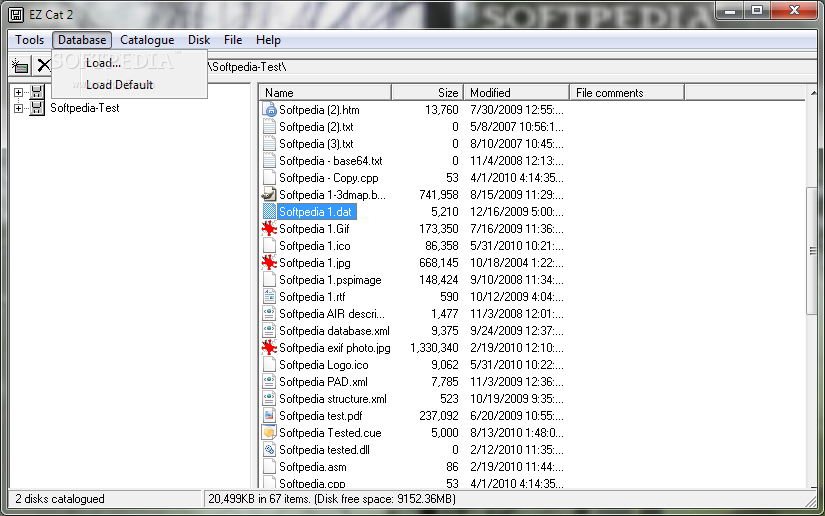
Task: Click the X delete toolbar icon
Action: click(x=43, y=66)
